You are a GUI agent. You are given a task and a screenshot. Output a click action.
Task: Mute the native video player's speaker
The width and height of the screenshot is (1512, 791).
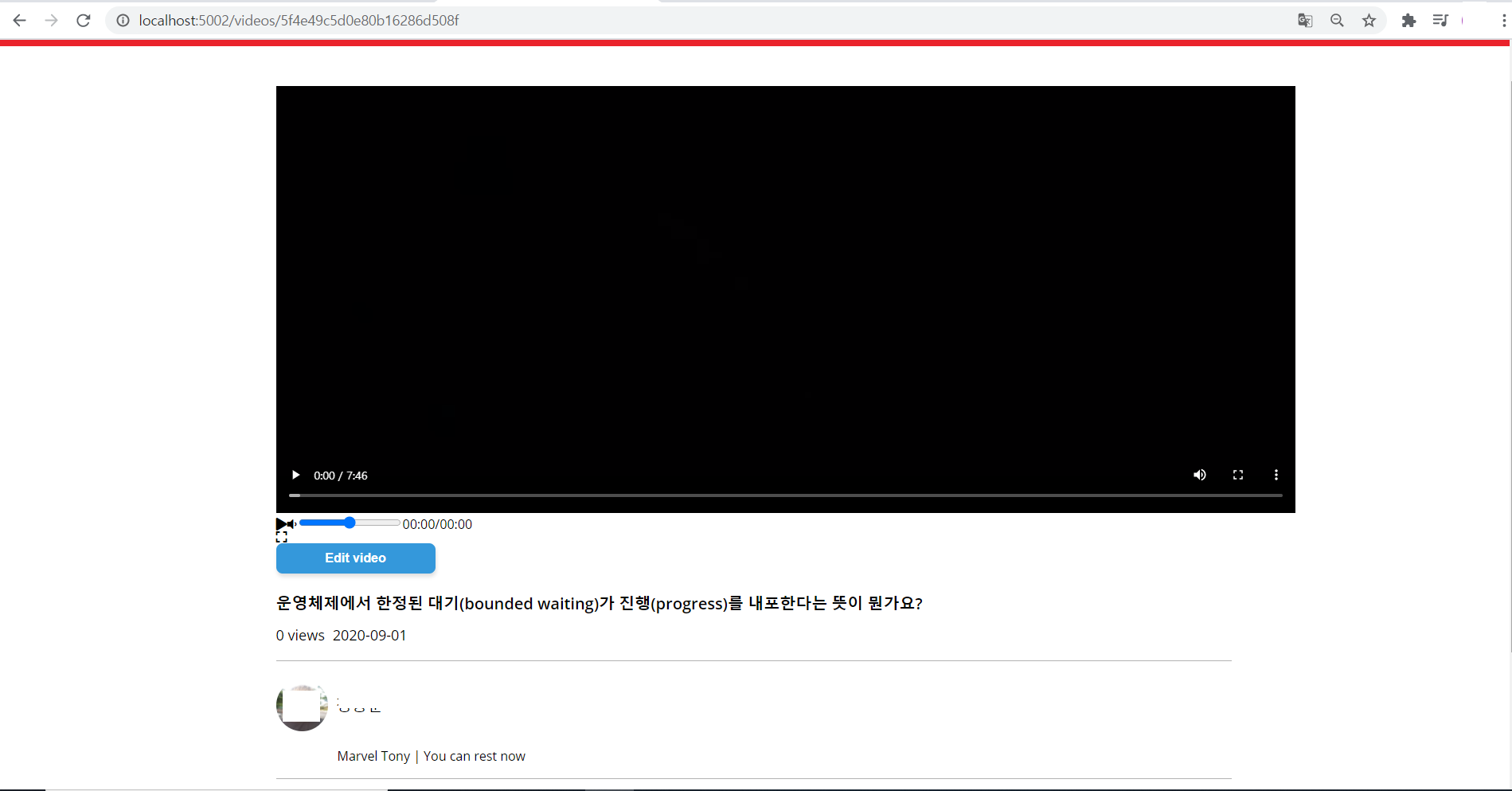tap(1200, 475)
